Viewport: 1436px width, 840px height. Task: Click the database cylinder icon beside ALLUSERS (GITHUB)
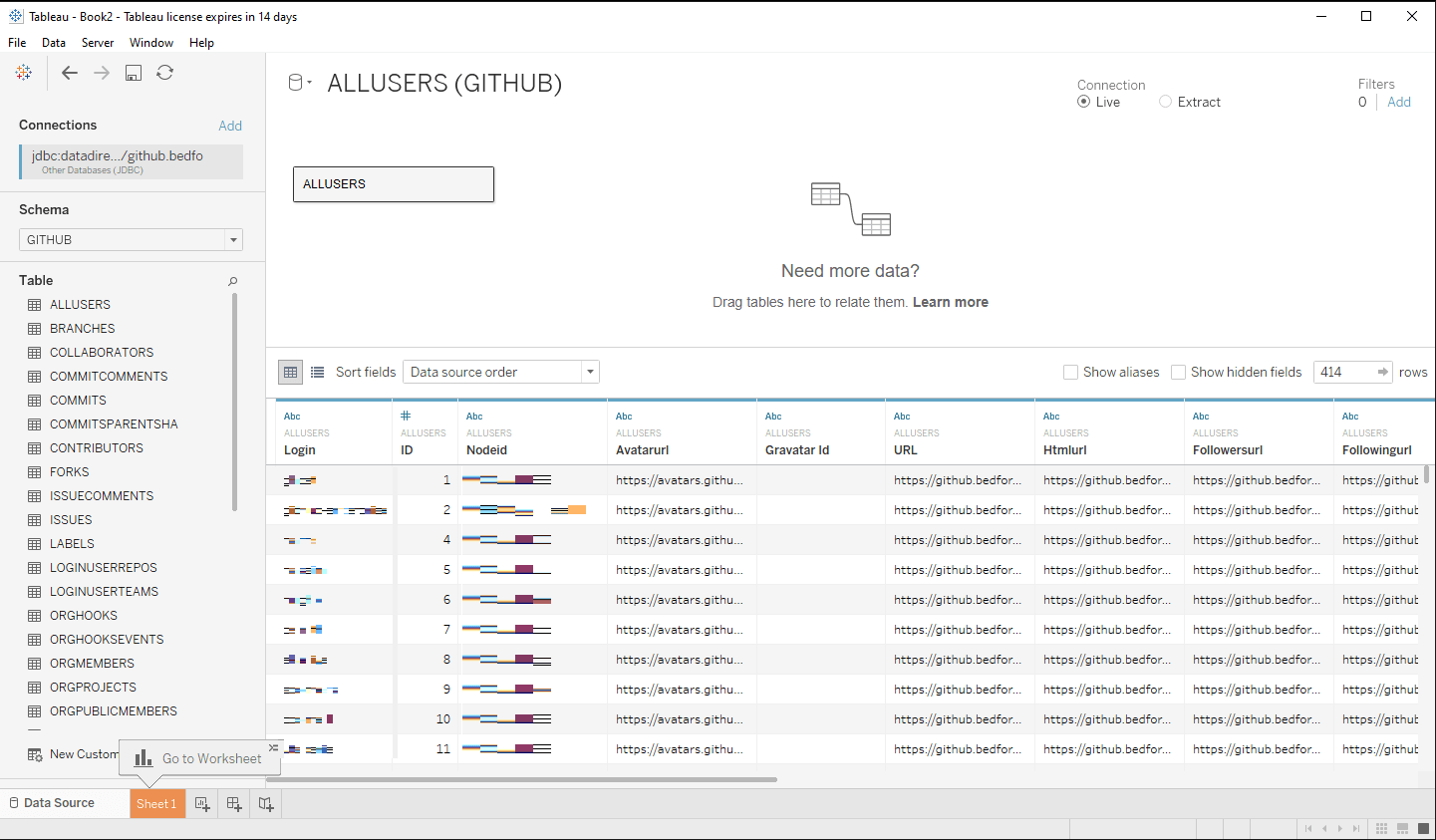pos(295,83)
